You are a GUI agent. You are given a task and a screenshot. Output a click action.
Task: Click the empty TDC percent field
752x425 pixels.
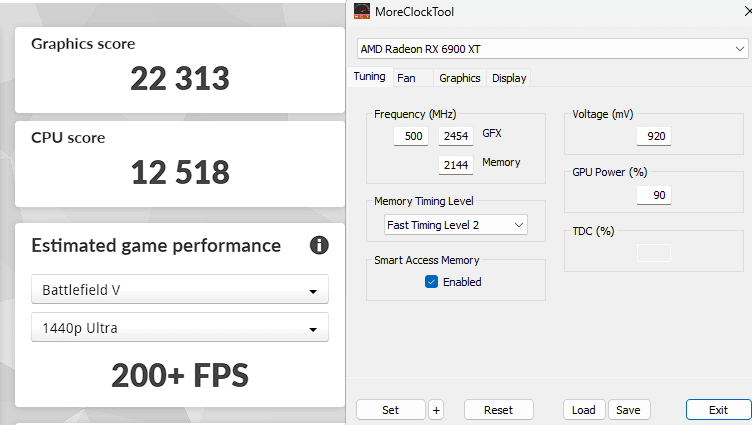tap(654, 253)
